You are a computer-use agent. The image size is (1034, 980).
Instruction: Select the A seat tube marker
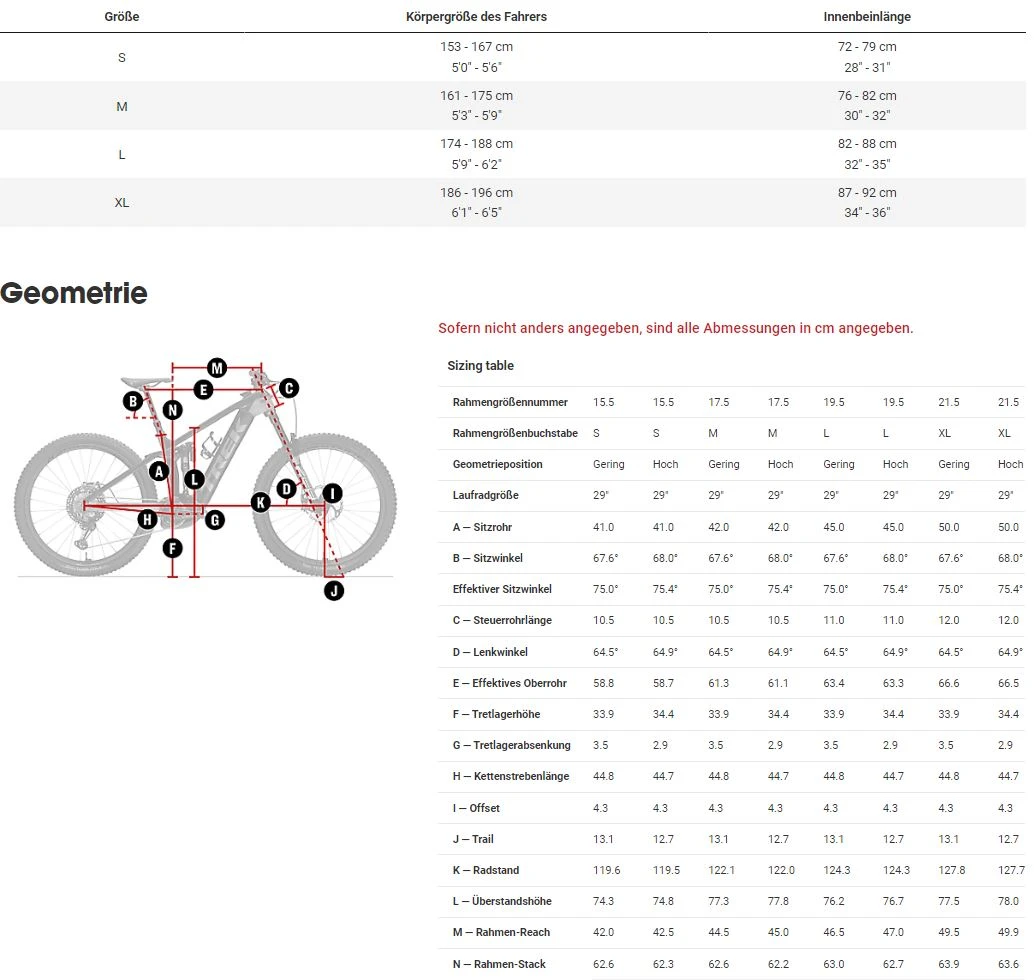coord(158,471)
